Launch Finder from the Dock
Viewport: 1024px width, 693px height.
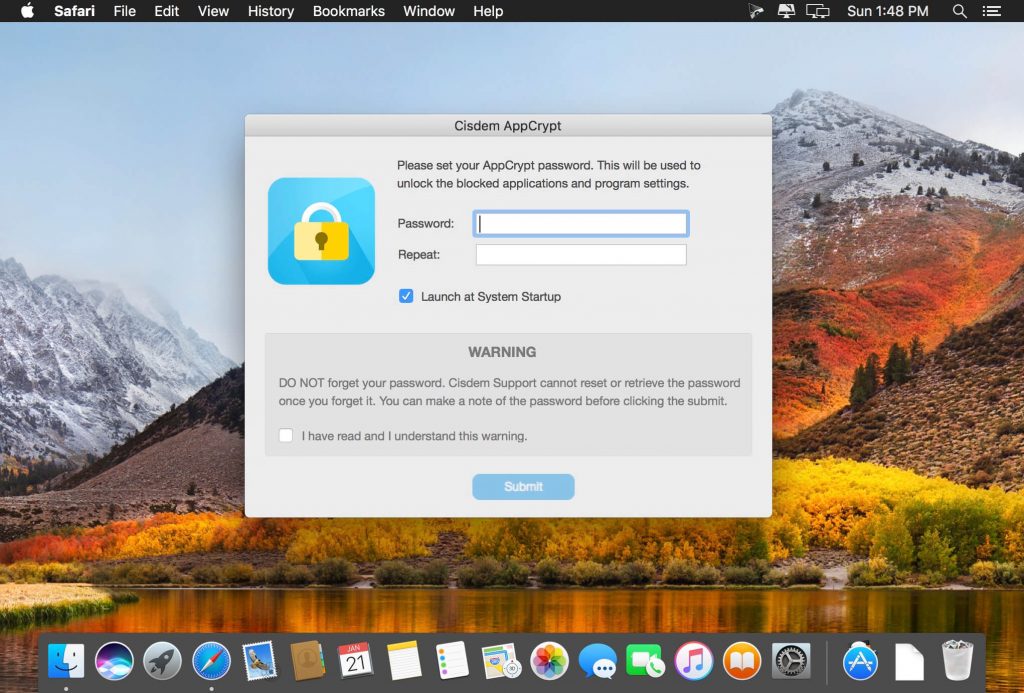pos(65,660)
